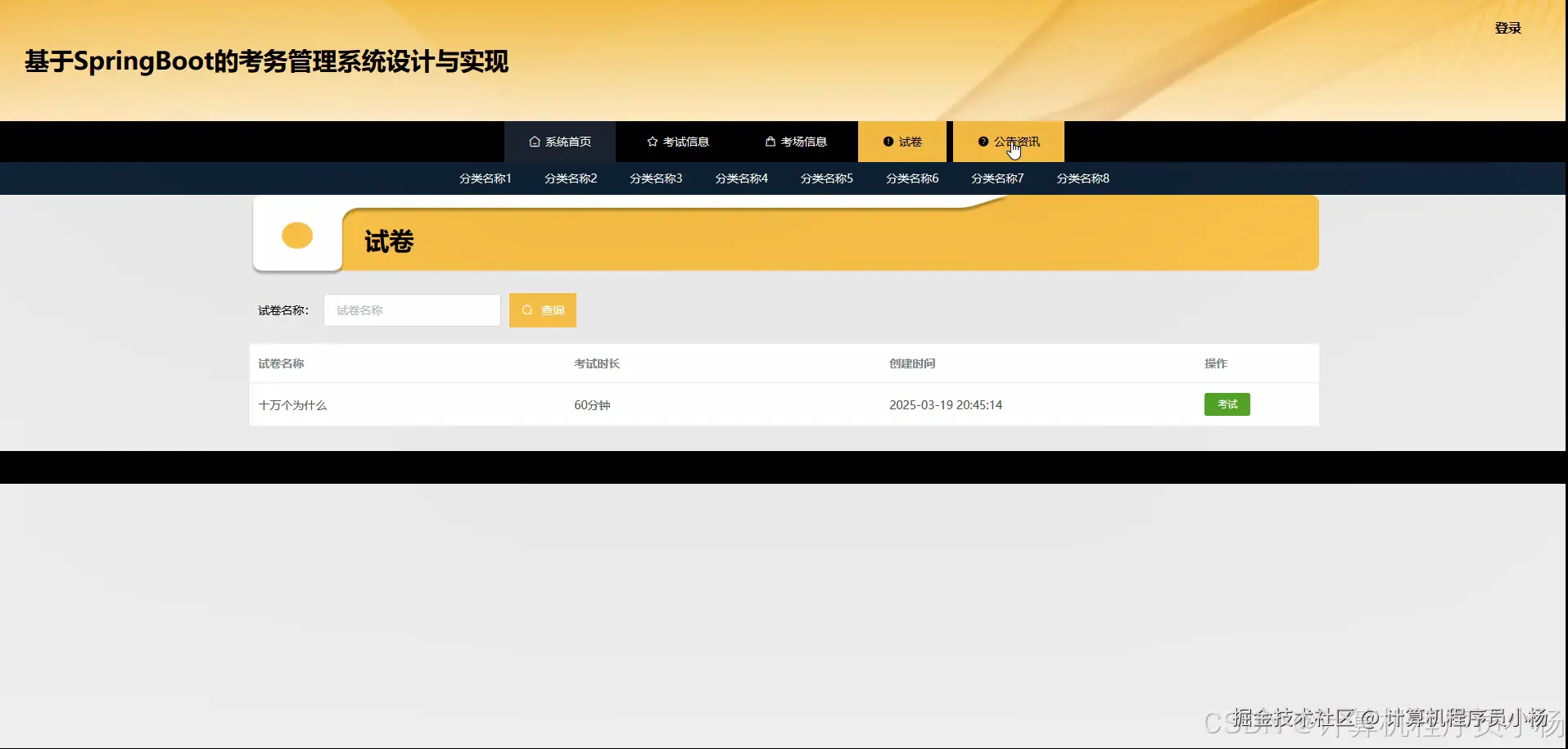Click the 操作 column header
The image size is (1568, 749).
pos(1216,363)
